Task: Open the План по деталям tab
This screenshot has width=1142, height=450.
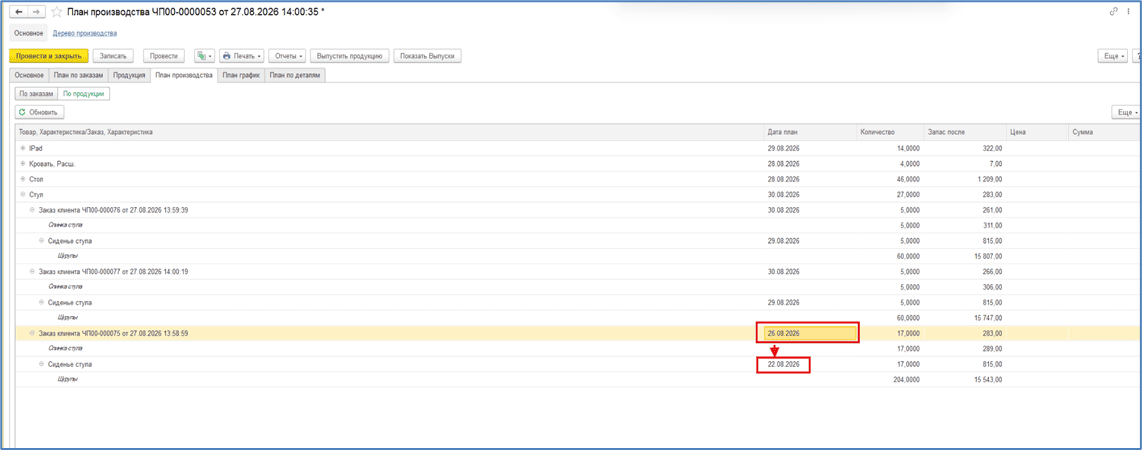Action: point(295,75)
